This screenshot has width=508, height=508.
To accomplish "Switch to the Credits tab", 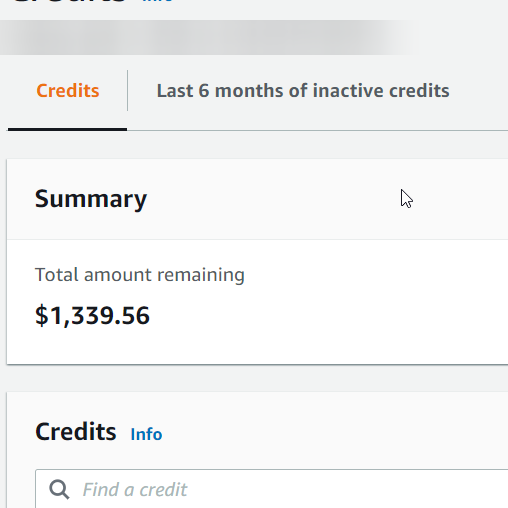I will (68, 91).
